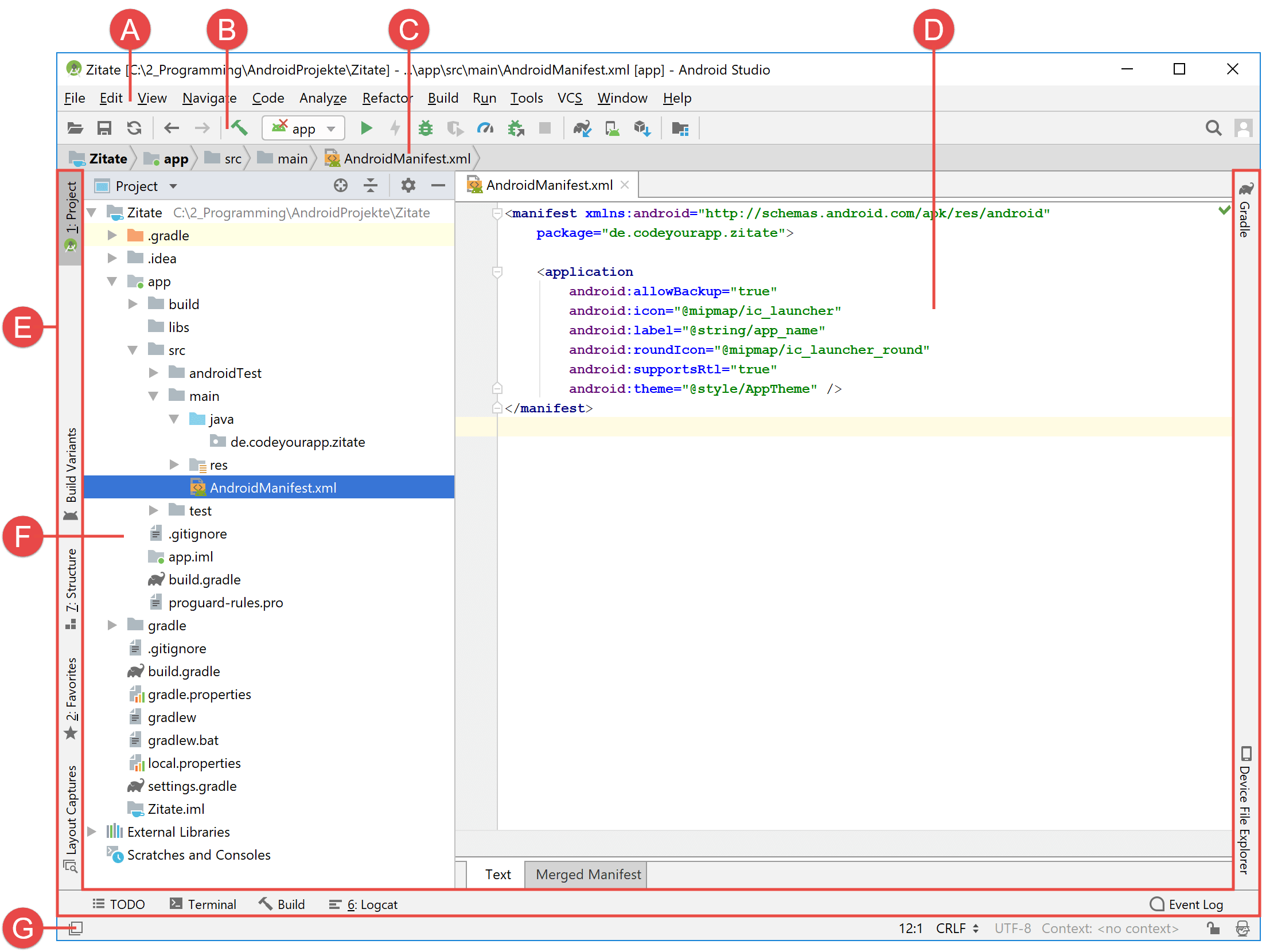
Task: Open the app run configuration dropdown
Action: pyautogui.click(x=303, y=128)
